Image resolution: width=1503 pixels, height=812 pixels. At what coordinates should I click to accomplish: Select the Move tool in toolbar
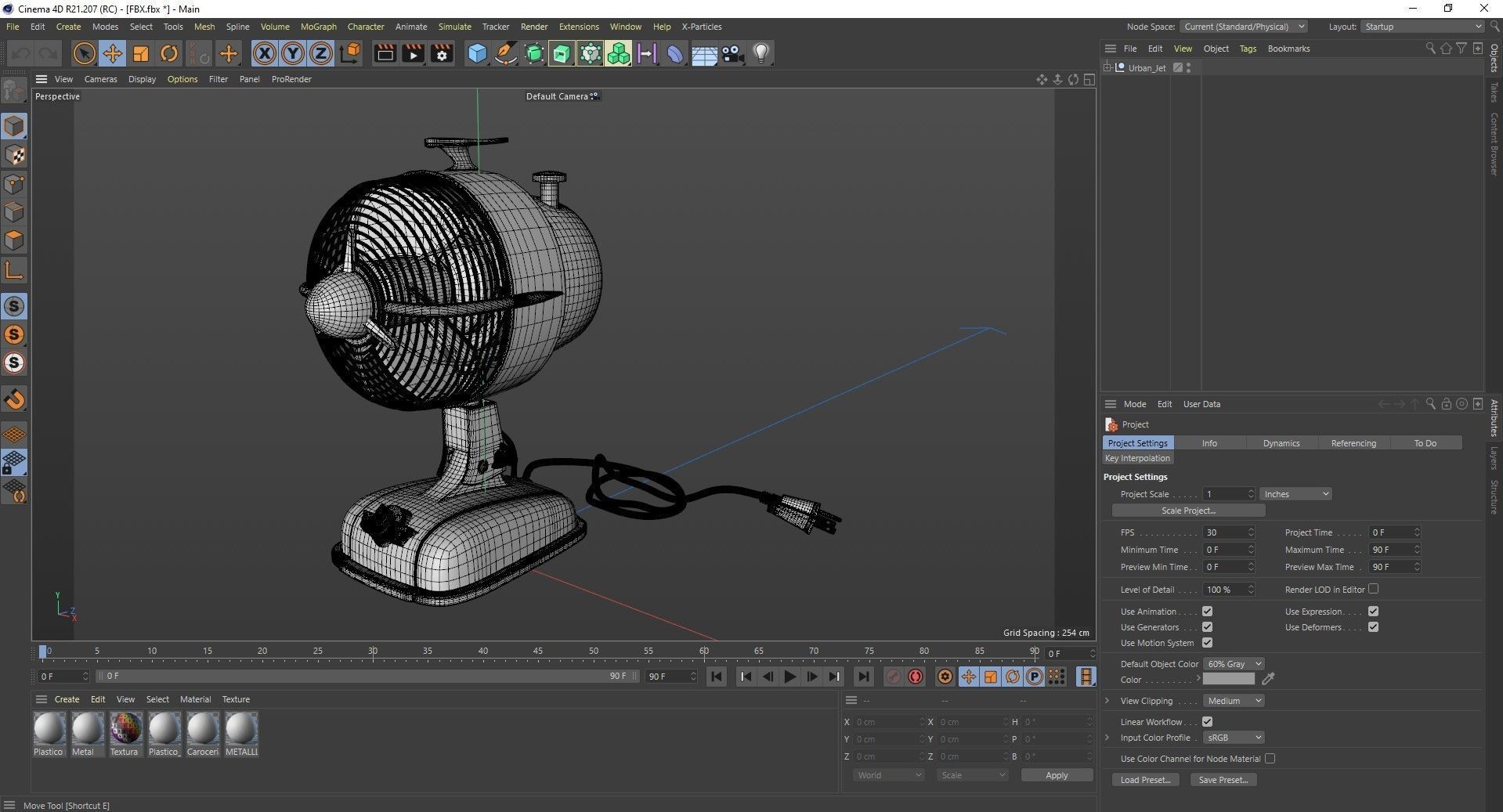(x=112, y=53)
